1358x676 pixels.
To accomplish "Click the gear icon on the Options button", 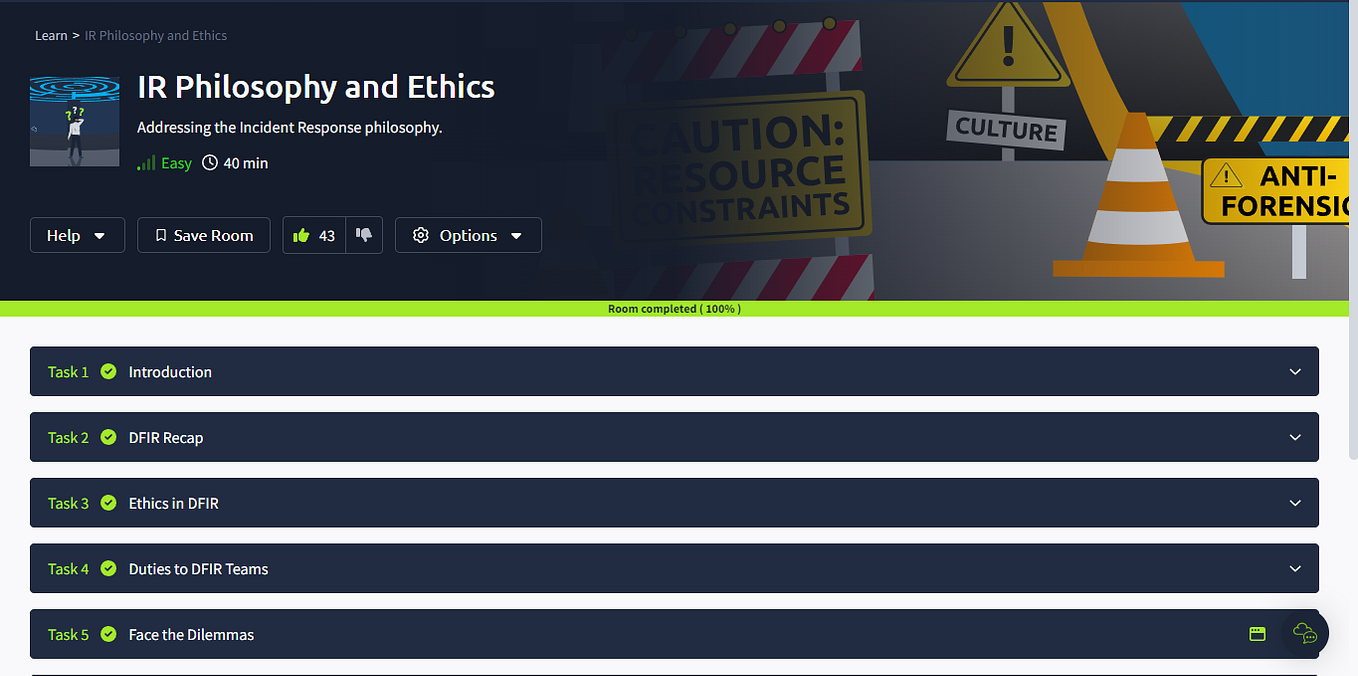I will [x=421, y=235].
